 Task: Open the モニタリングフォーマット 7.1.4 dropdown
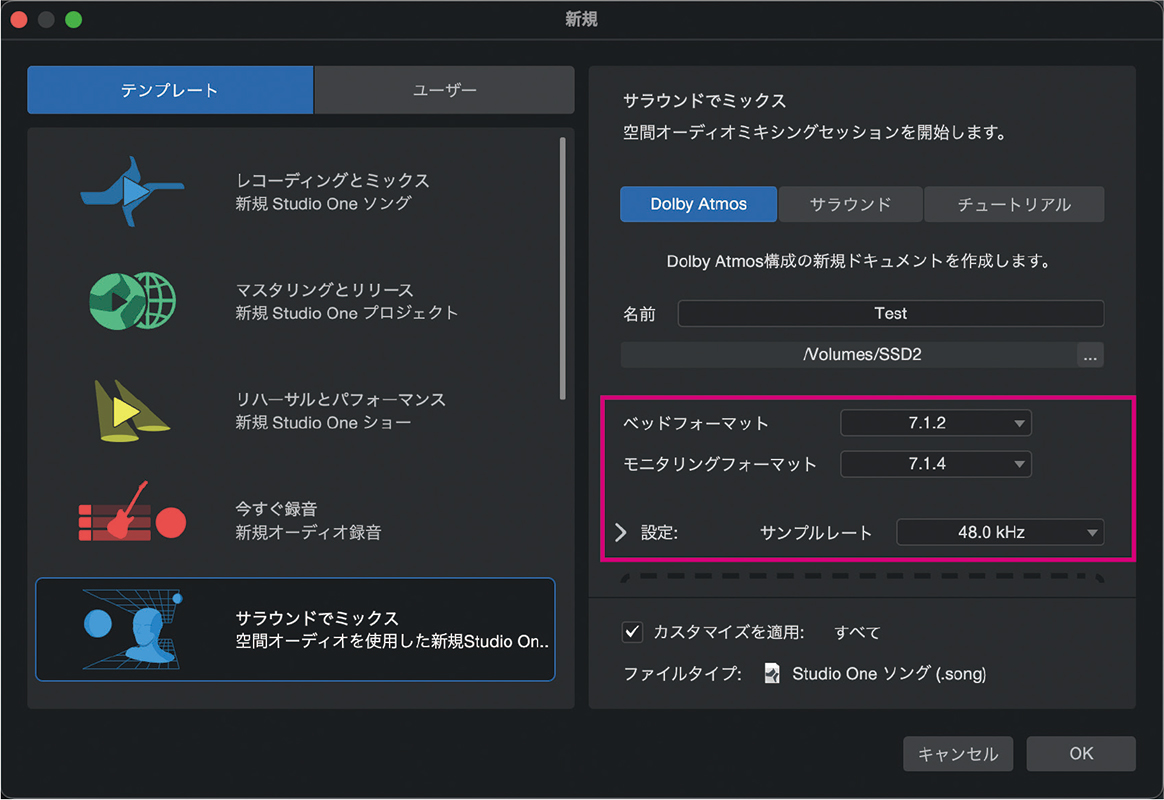tap(935, 464)
